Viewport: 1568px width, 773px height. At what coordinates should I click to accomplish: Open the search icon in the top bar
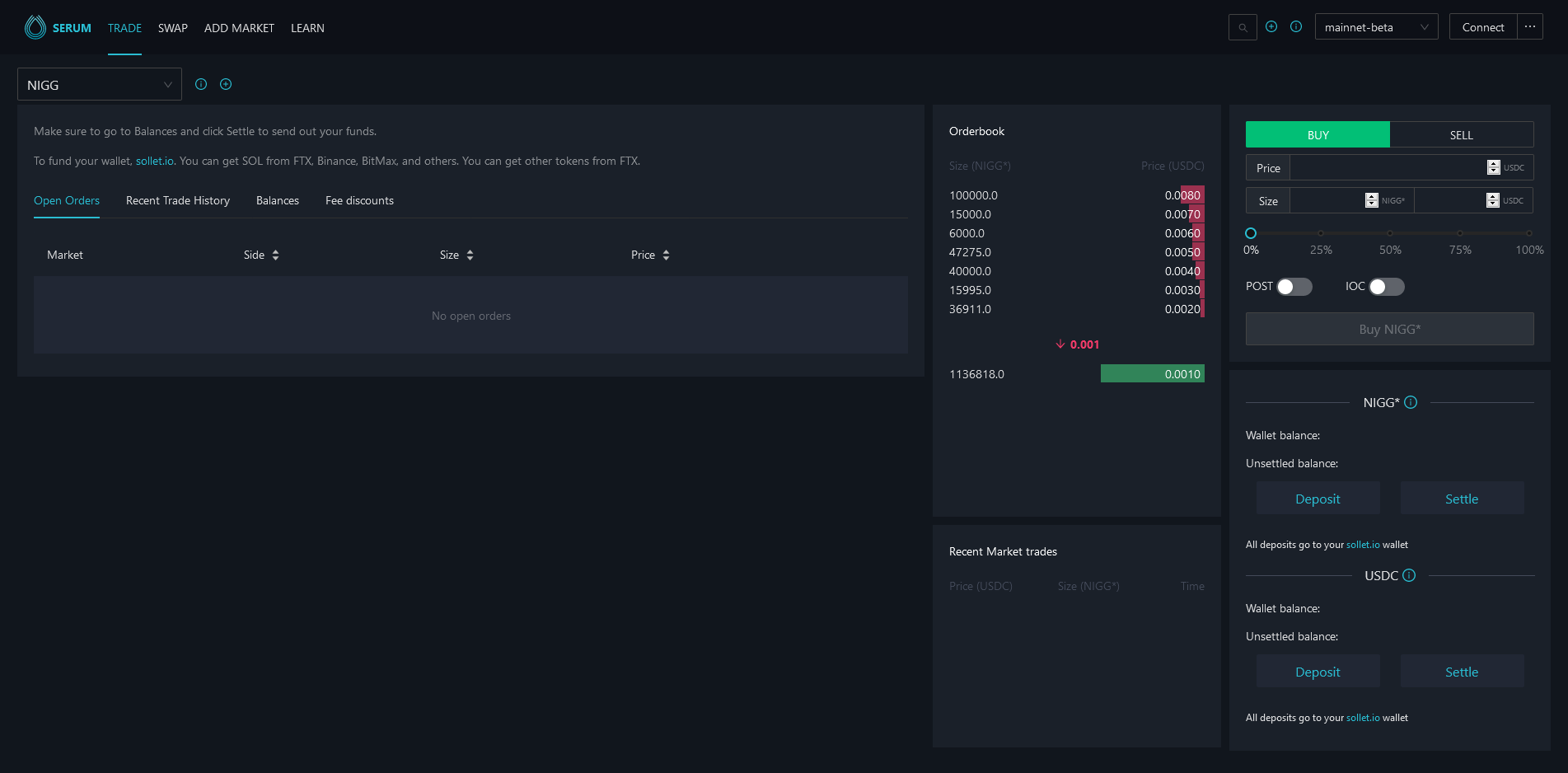[1243, 27]
